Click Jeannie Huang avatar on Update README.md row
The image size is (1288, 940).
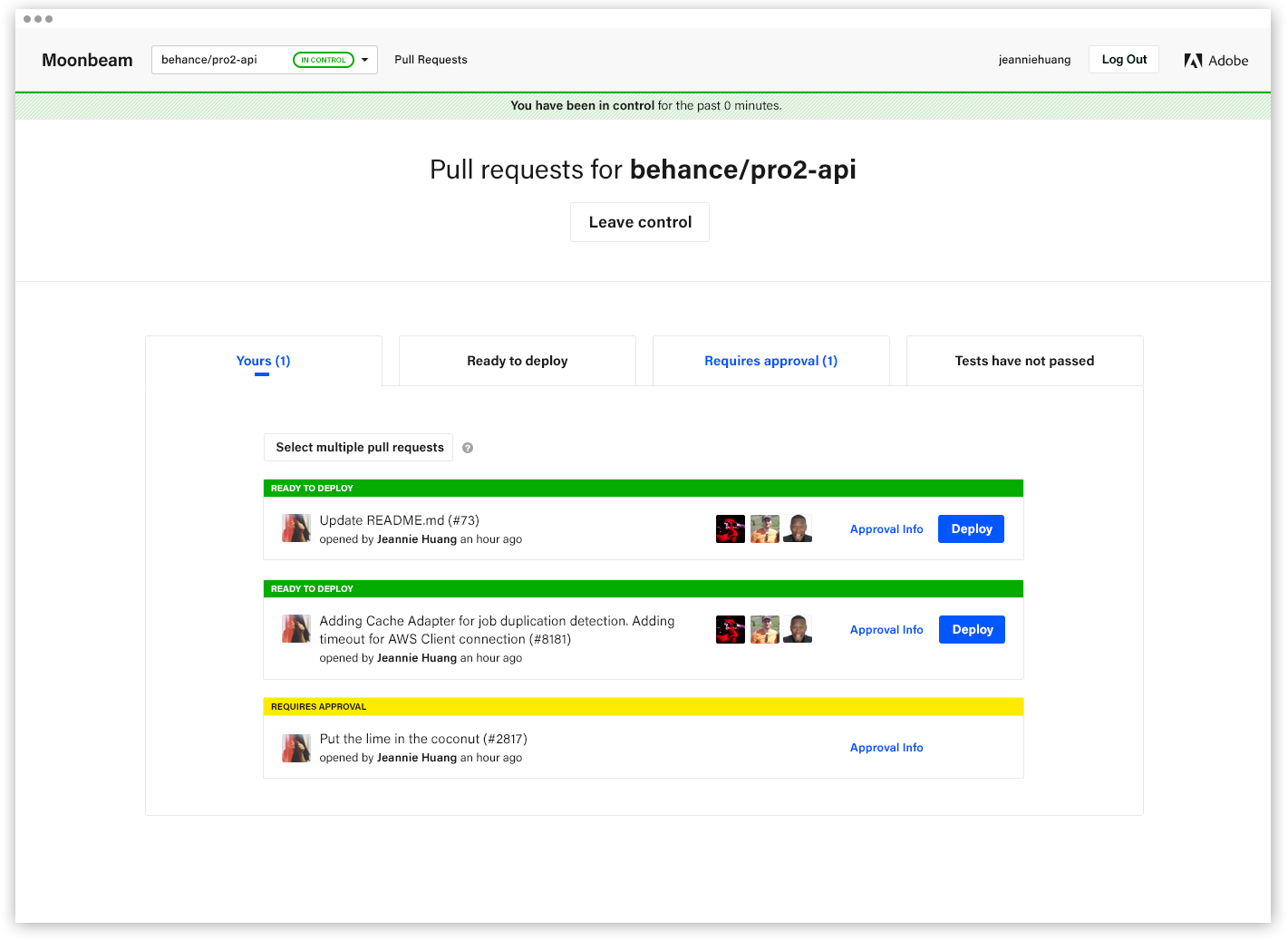pos(296,528)
